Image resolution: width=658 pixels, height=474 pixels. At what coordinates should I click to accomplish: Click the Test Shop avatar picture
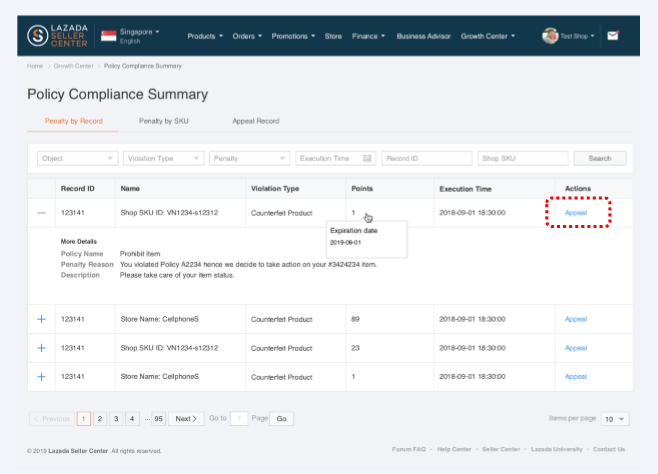(x=550, y=36)
